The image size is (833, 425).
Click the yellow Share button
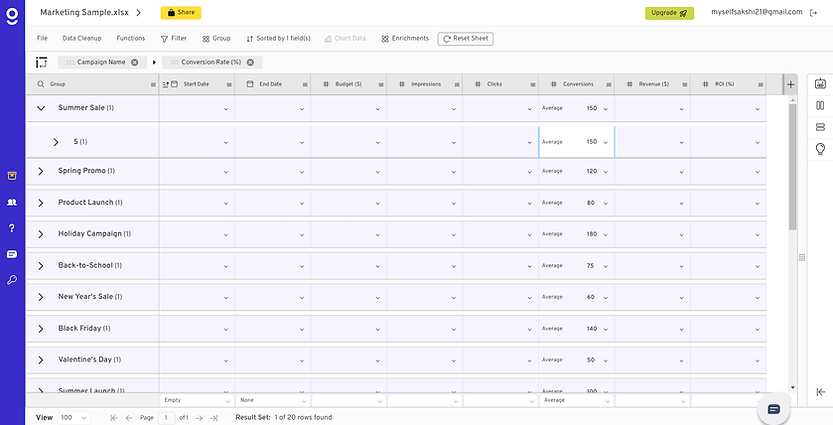pyautogui.click(x=180, y=13)
